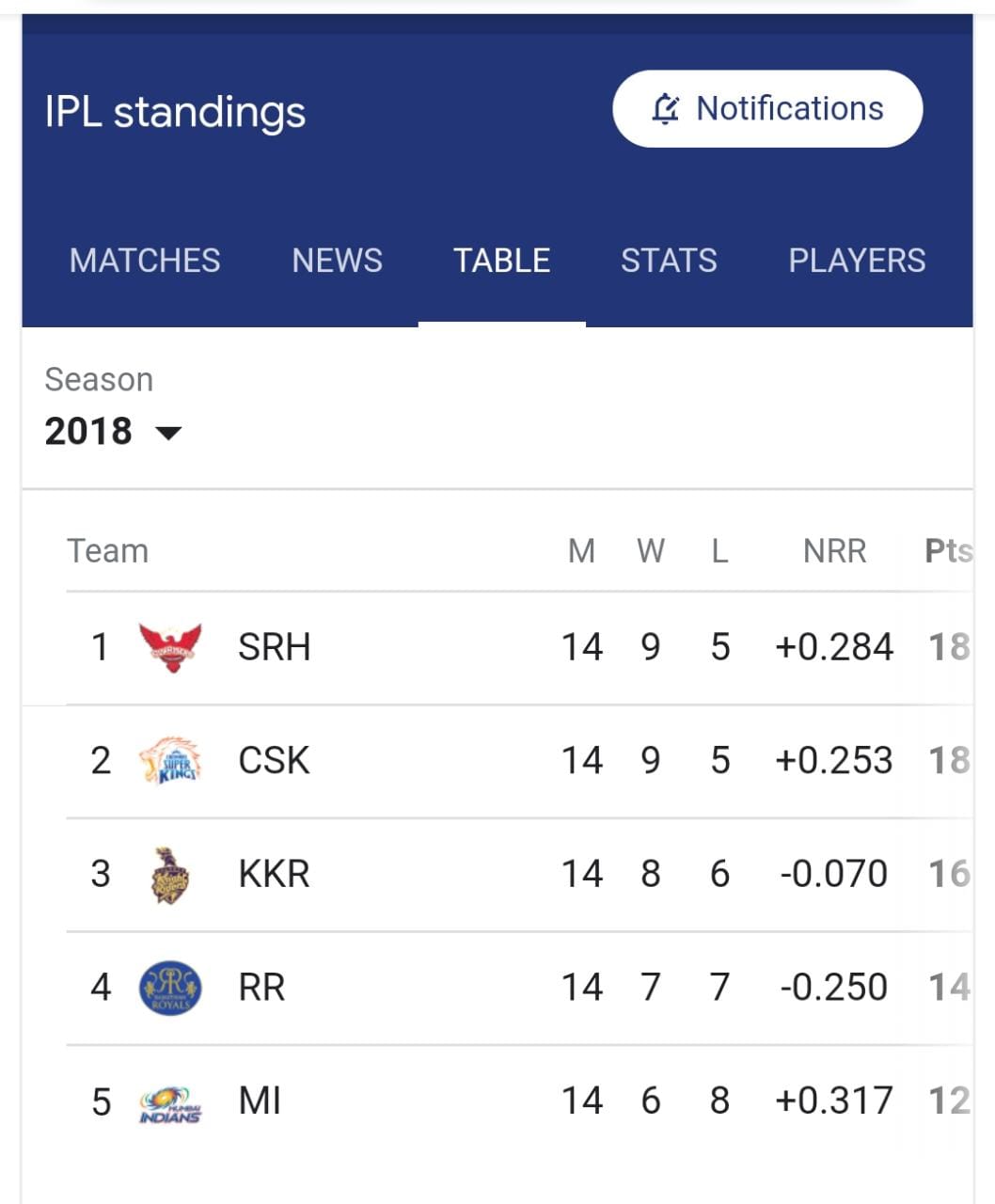The height and width of the screenshot is (1204, 995).
Task: Open the SRH team row
Action: [x=519, y=647]
